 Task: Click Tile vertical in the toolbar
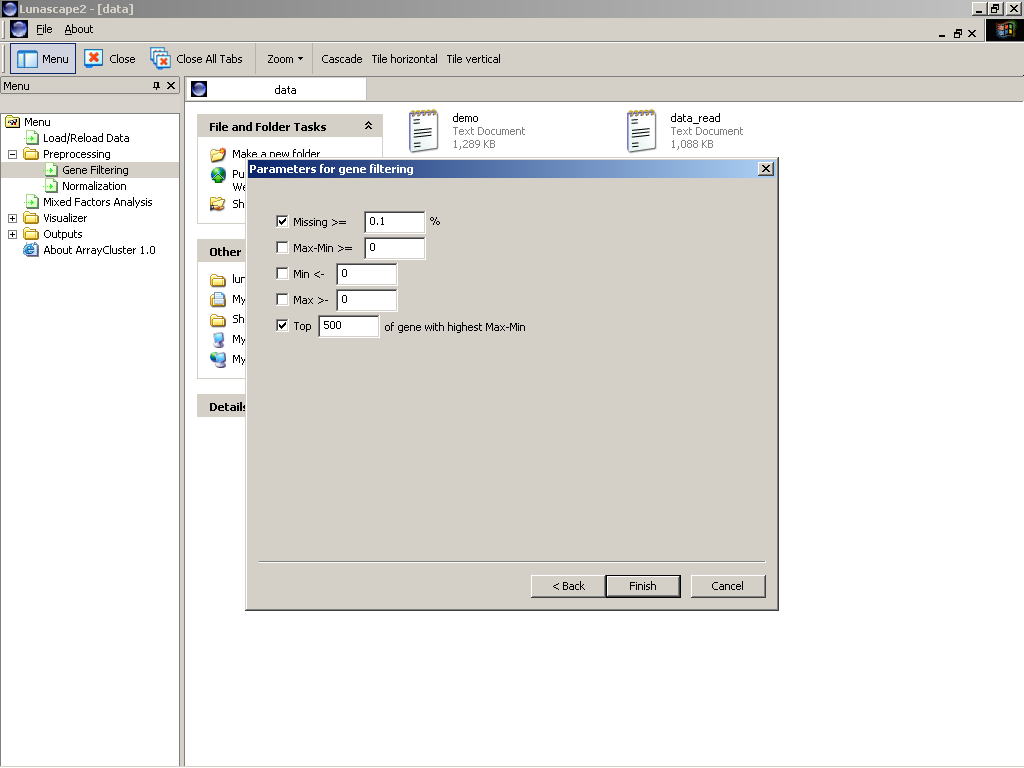(473, 59)
